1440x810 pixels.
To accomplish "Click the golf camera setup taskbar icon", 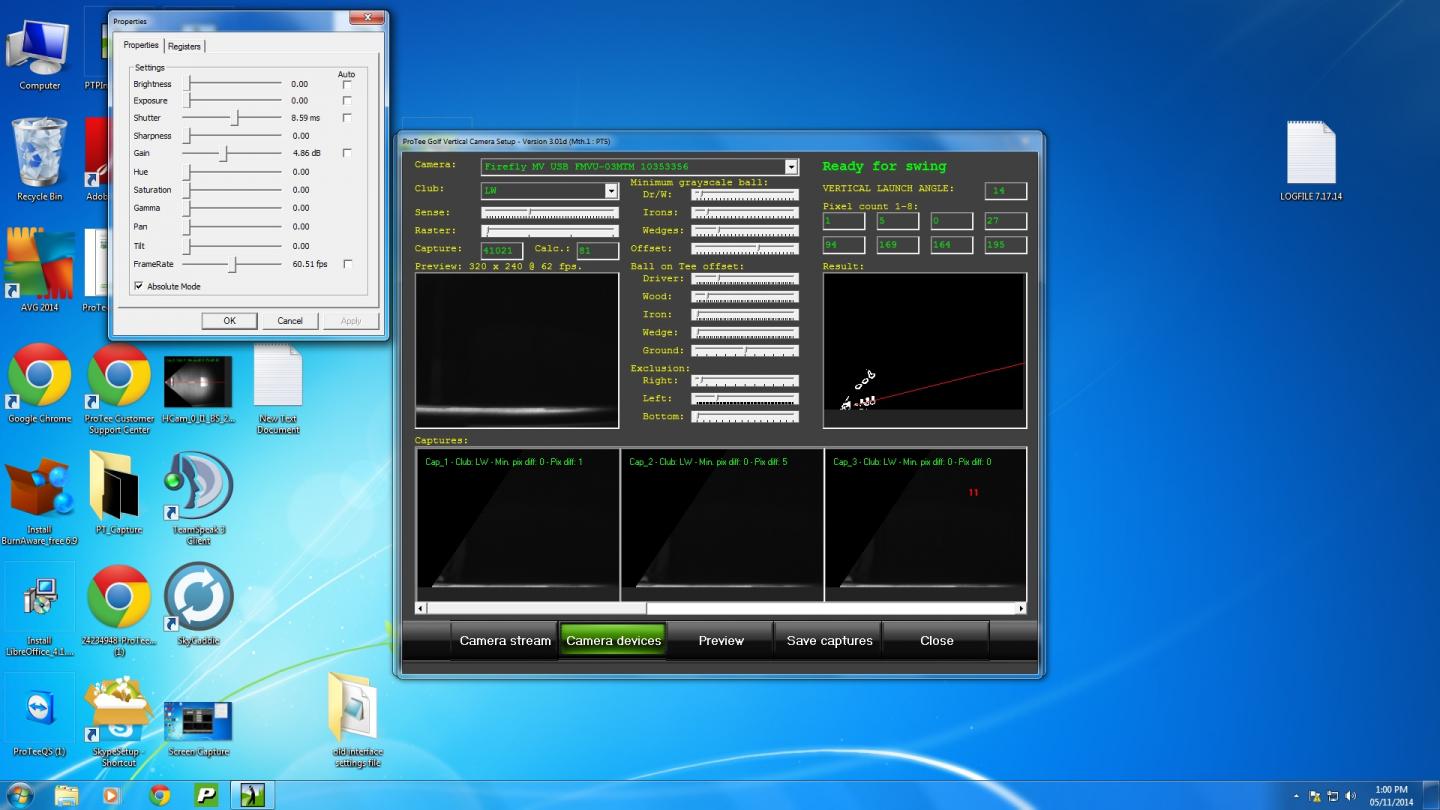I will coord(254,796).
